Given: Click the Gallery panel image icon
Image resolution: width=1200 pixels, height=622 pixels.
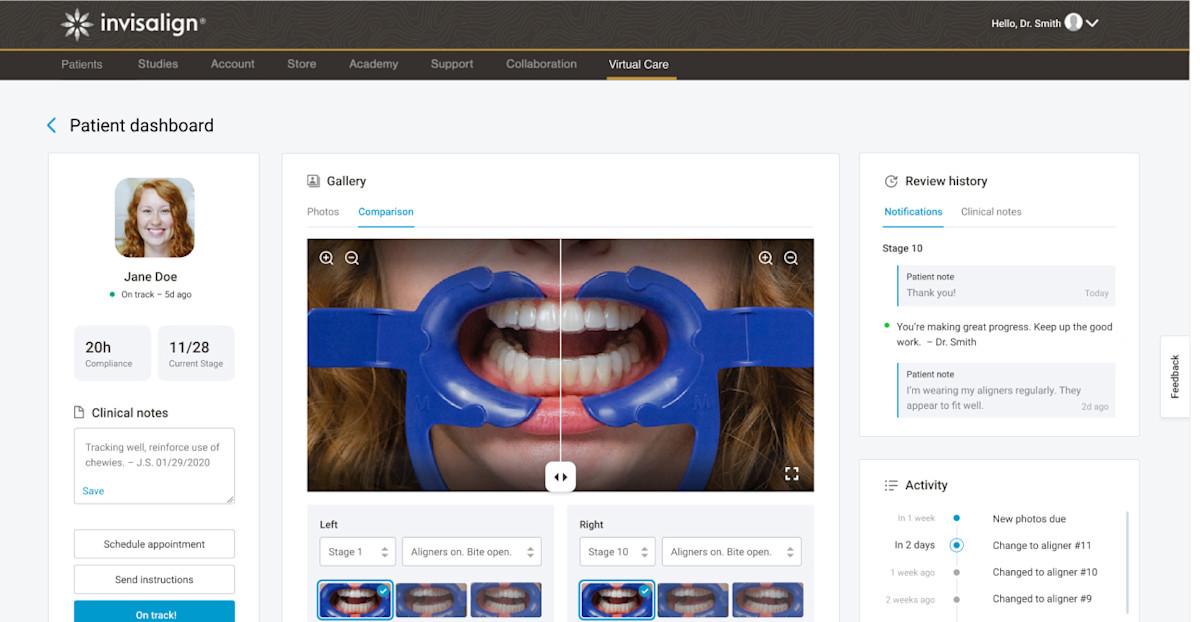Looking at the screenshot, I should [x=312, y=180].
